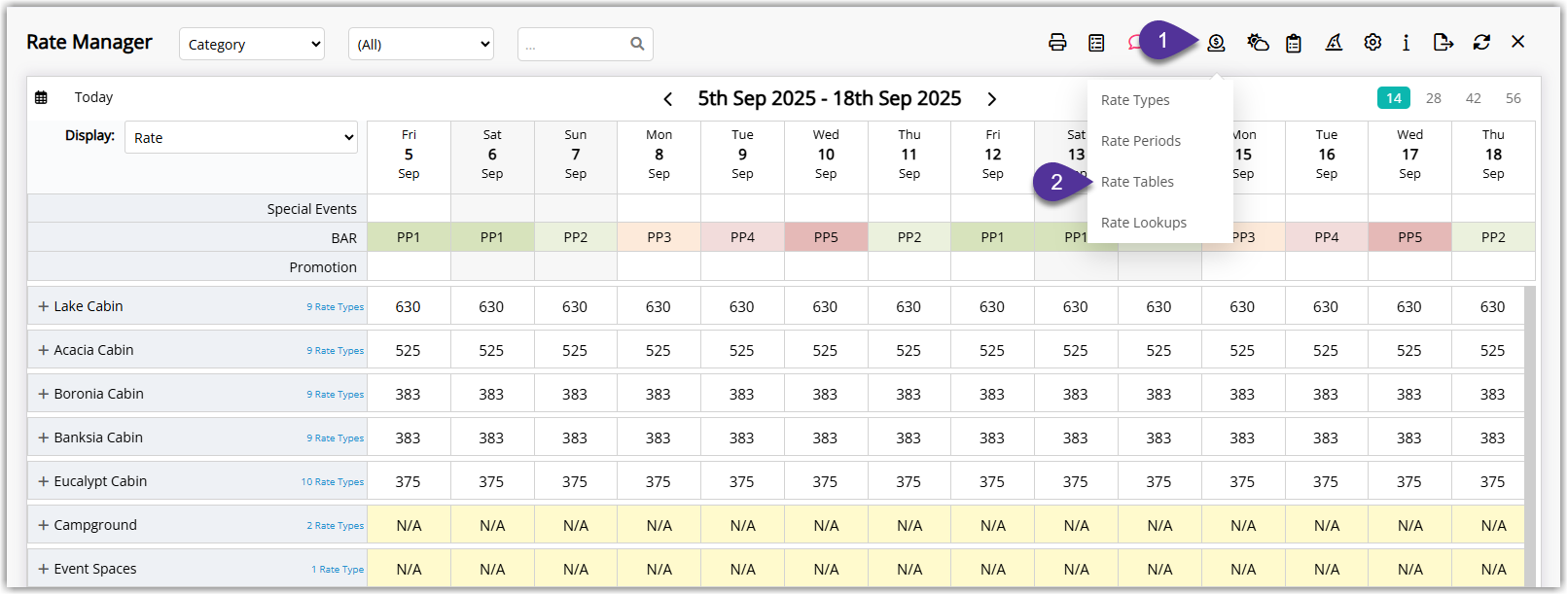This screenshot has height=595, width=1568.
Task: Expand the Acacia Cabin row
Action: coord(43,350)
